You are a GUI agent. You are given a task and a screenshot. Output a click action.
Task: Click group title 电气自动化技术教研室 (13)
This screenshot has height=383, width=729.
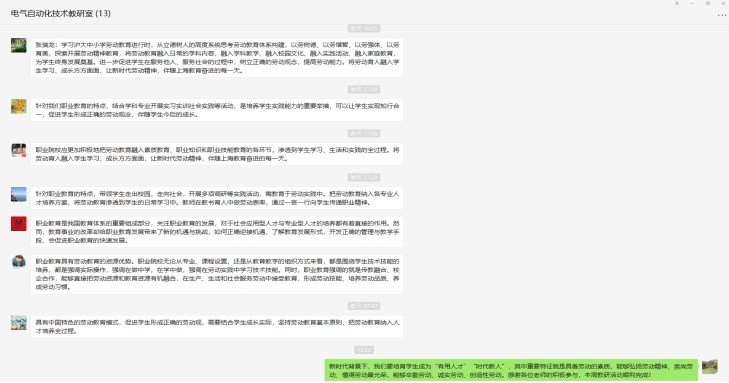[60, 13]
